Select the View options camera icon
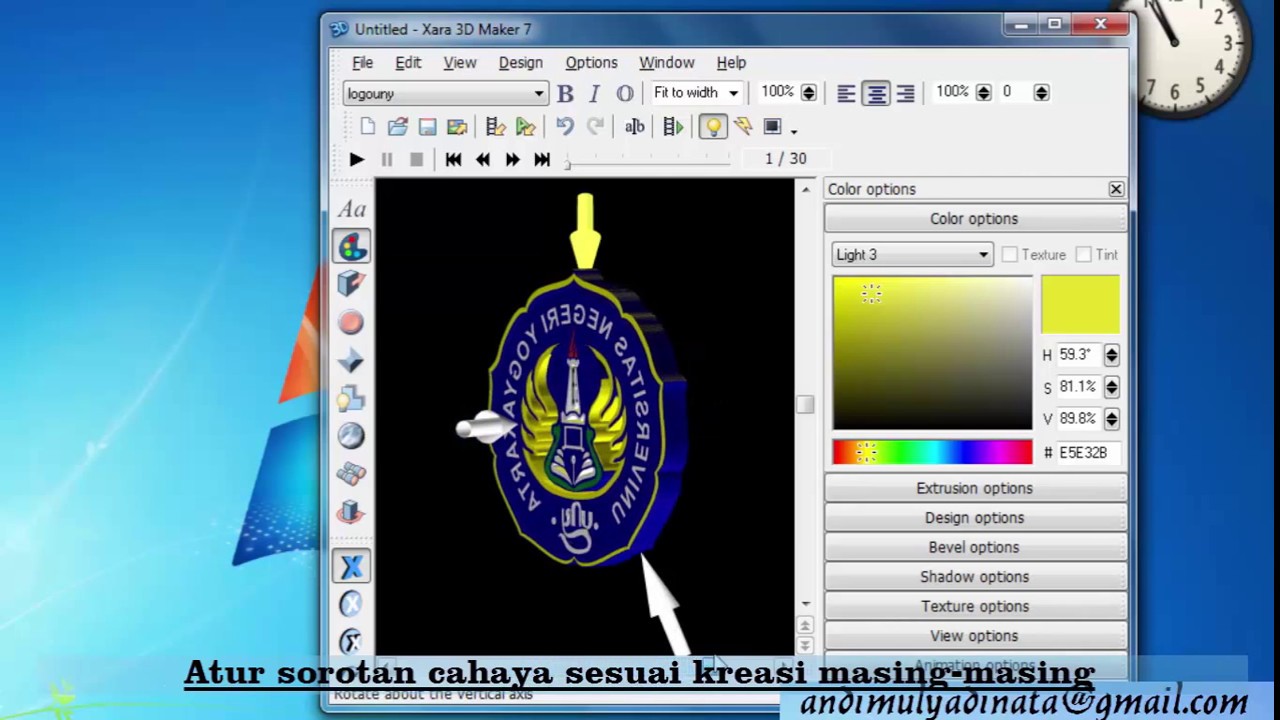This screenshot has height=720, width=1280. click(351, 474)
